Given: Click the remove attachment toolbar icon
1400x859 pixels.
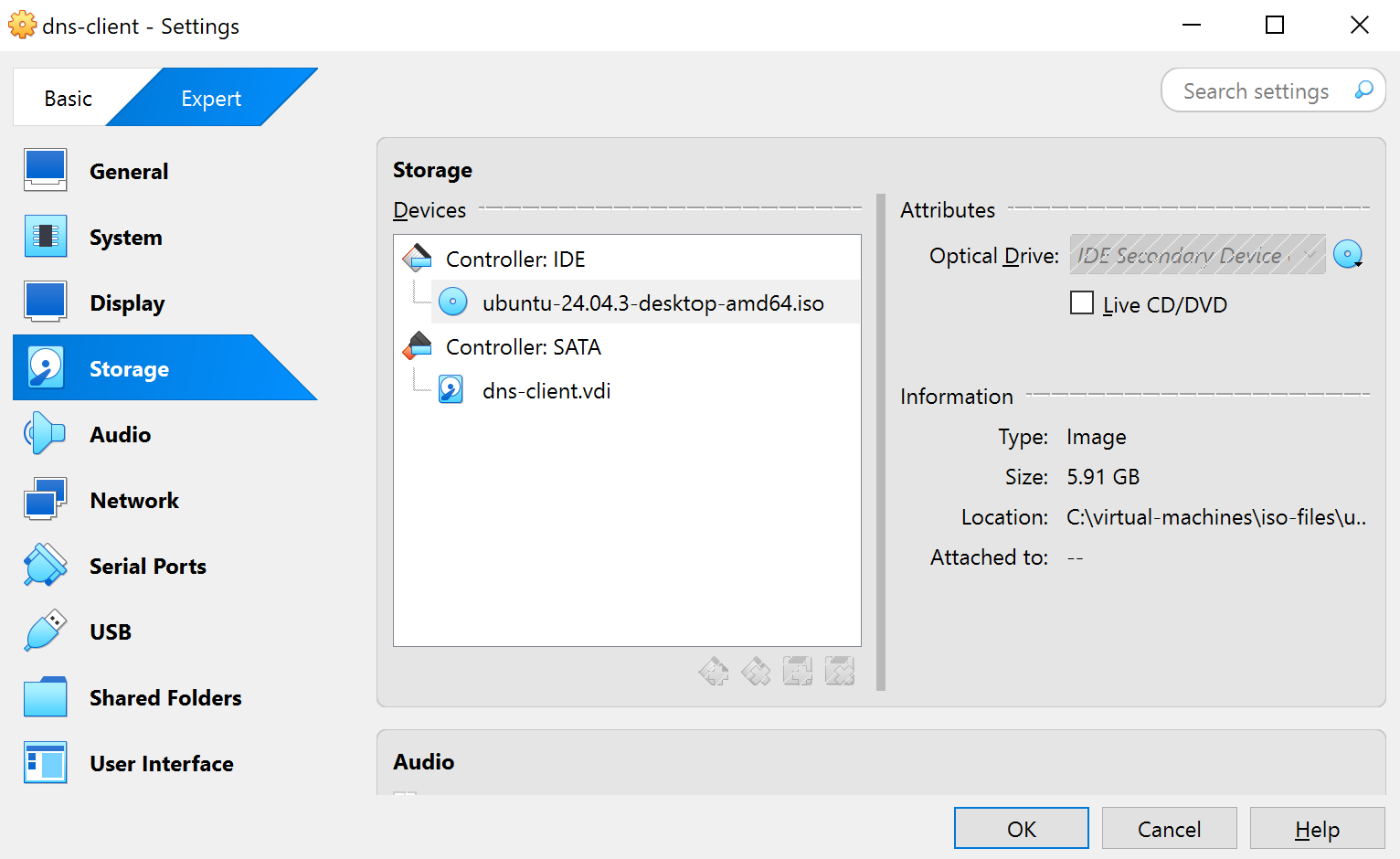Looking at the screenshot, I should (840, 672).
